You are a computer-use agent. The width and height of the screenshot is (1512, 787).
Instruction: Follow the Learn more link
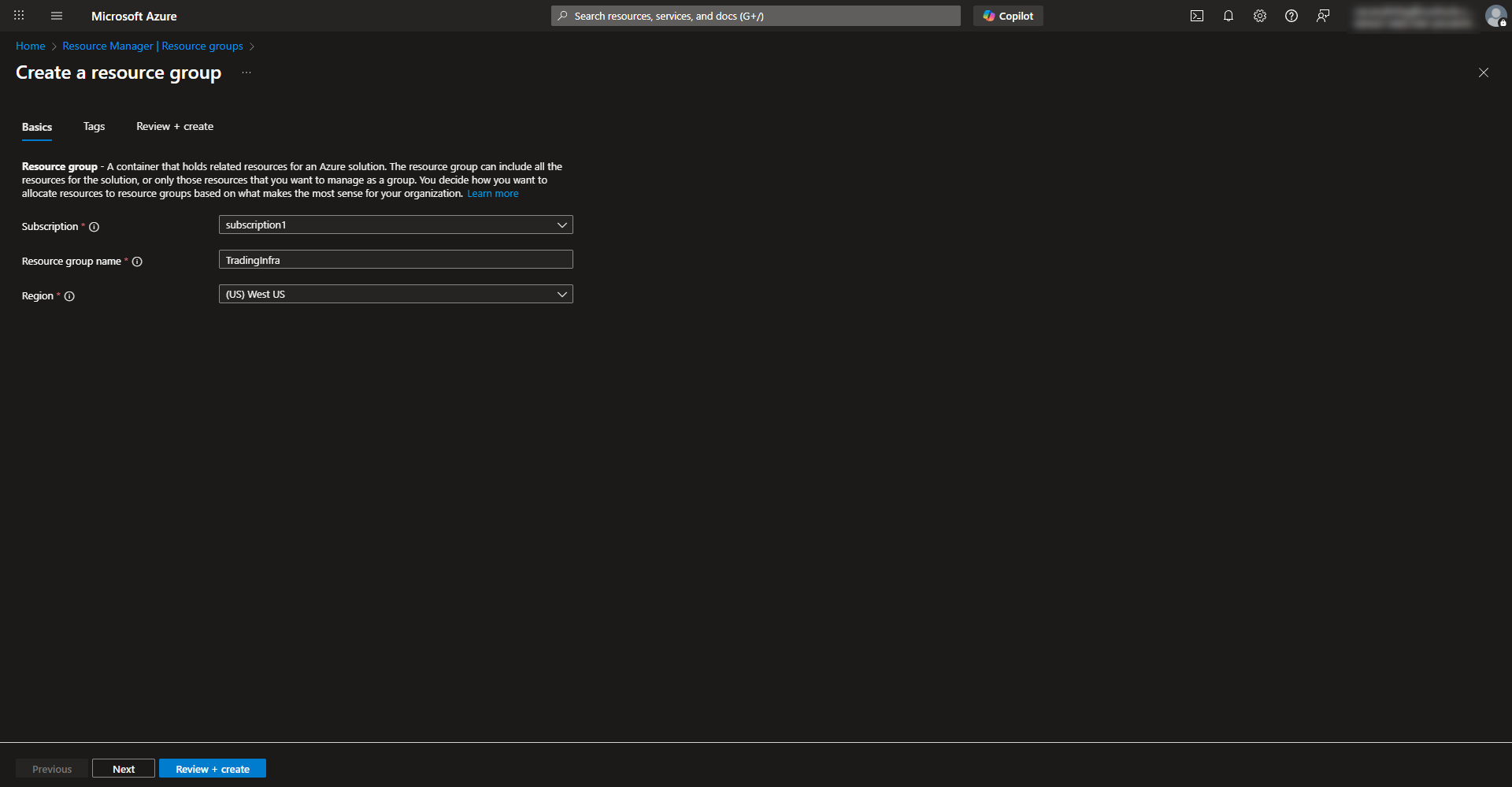[x=493, y=194]
